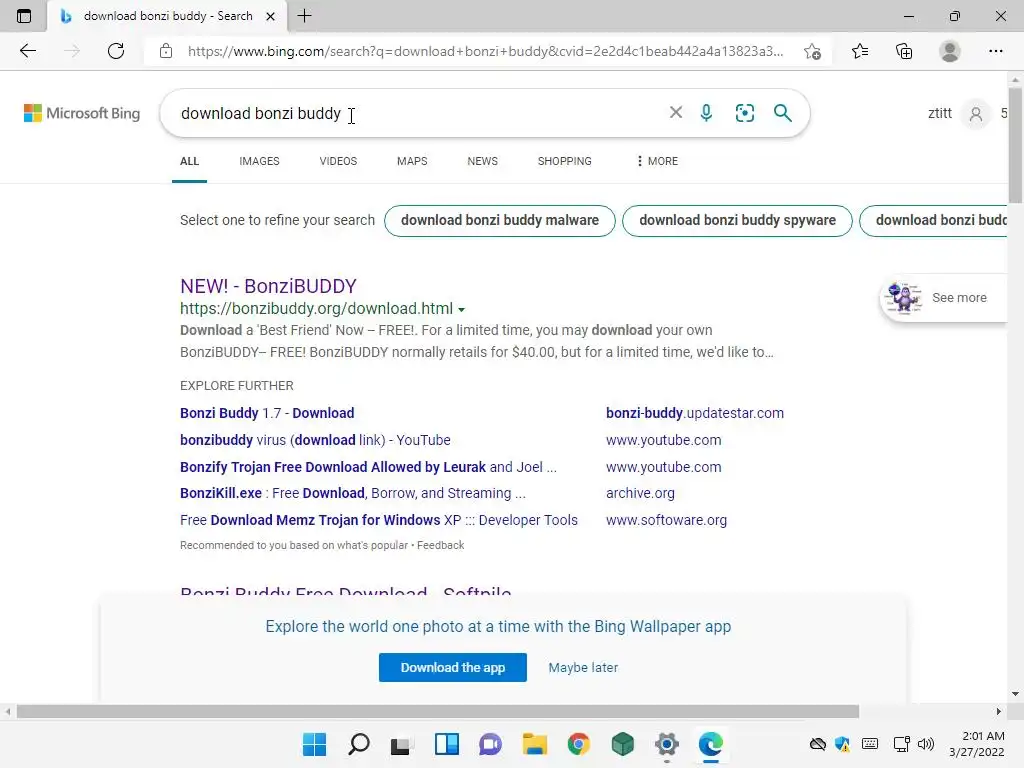The image size is (1024, 768).
Task: Go back to the previous page
Action: [27, 51]
